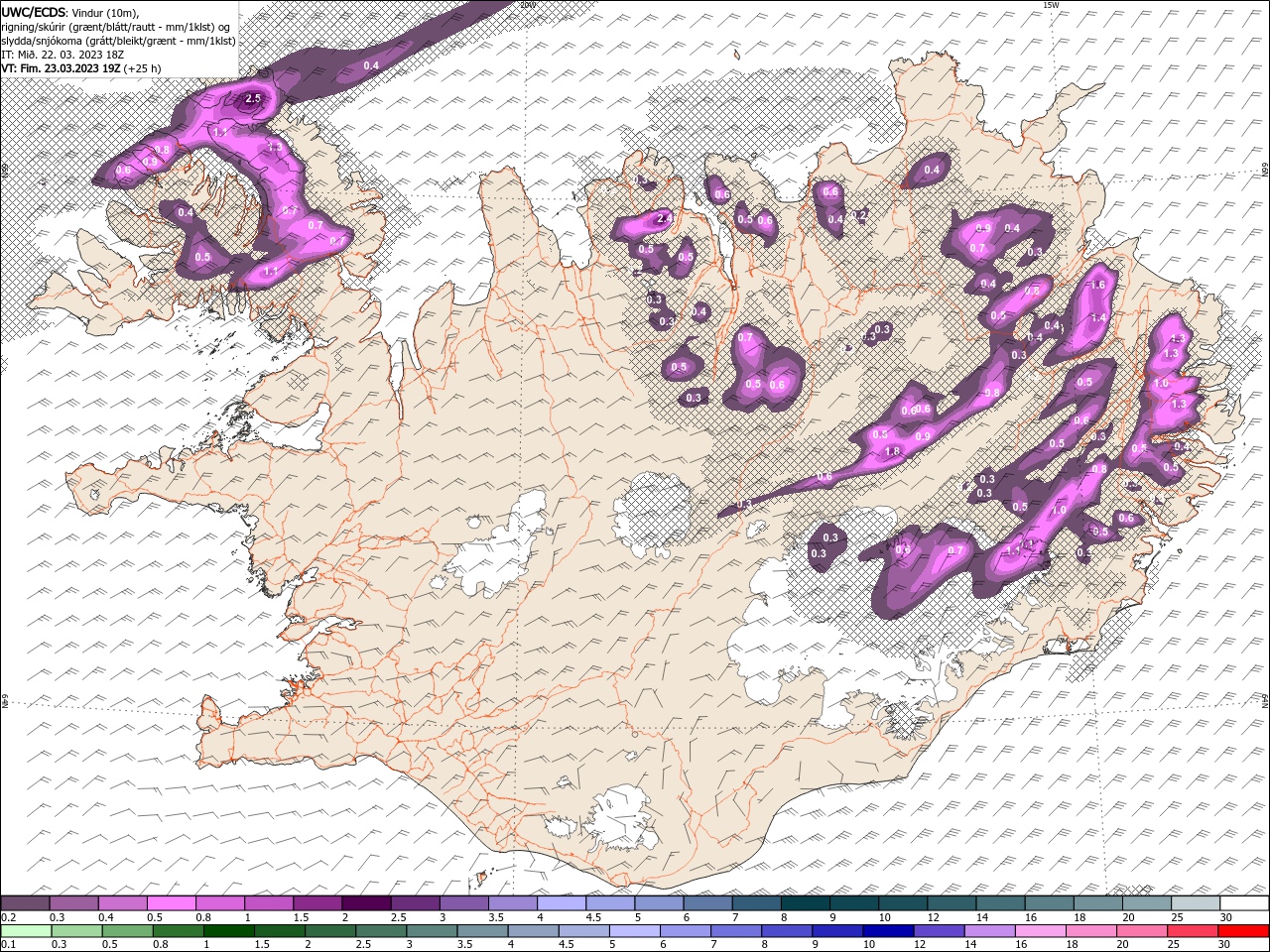Click the UWC/ECDS title in the header box
The width and height of the screenshot is (1270, 952).
click(x=33, y=12)
